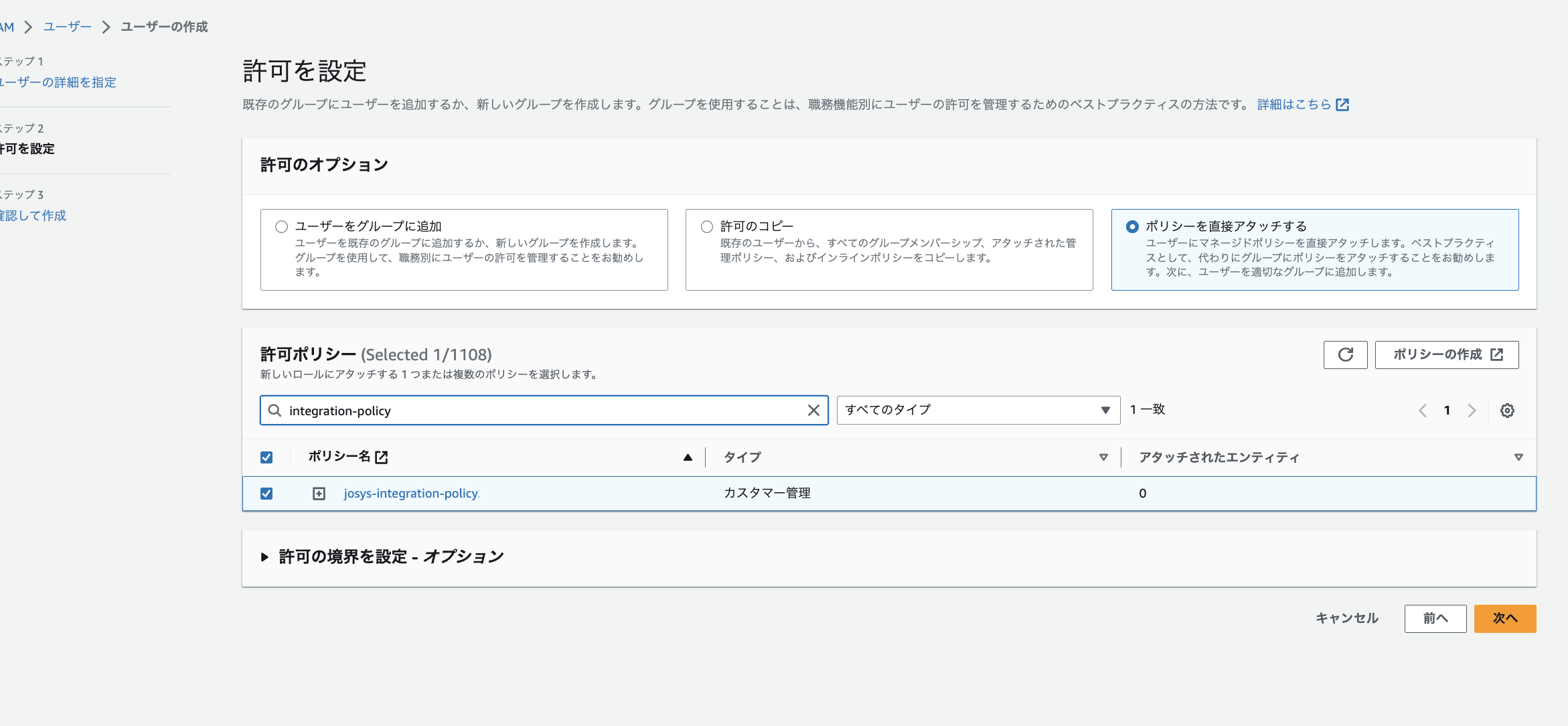
Task: Click into the integration-policy search field
Action: click(x=536, y=411)
